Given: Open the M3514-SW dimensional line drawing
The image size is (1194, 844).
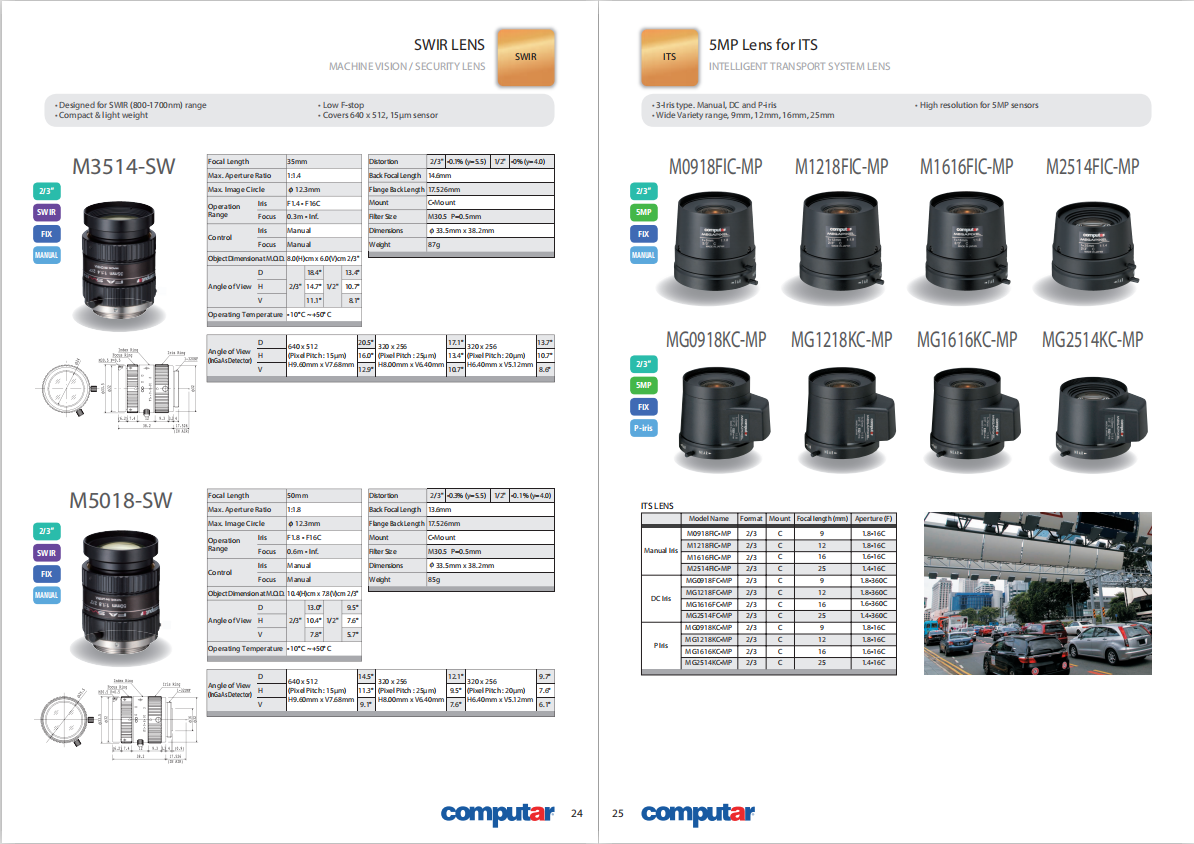Looking at the screenshot, I should point(117,390).
